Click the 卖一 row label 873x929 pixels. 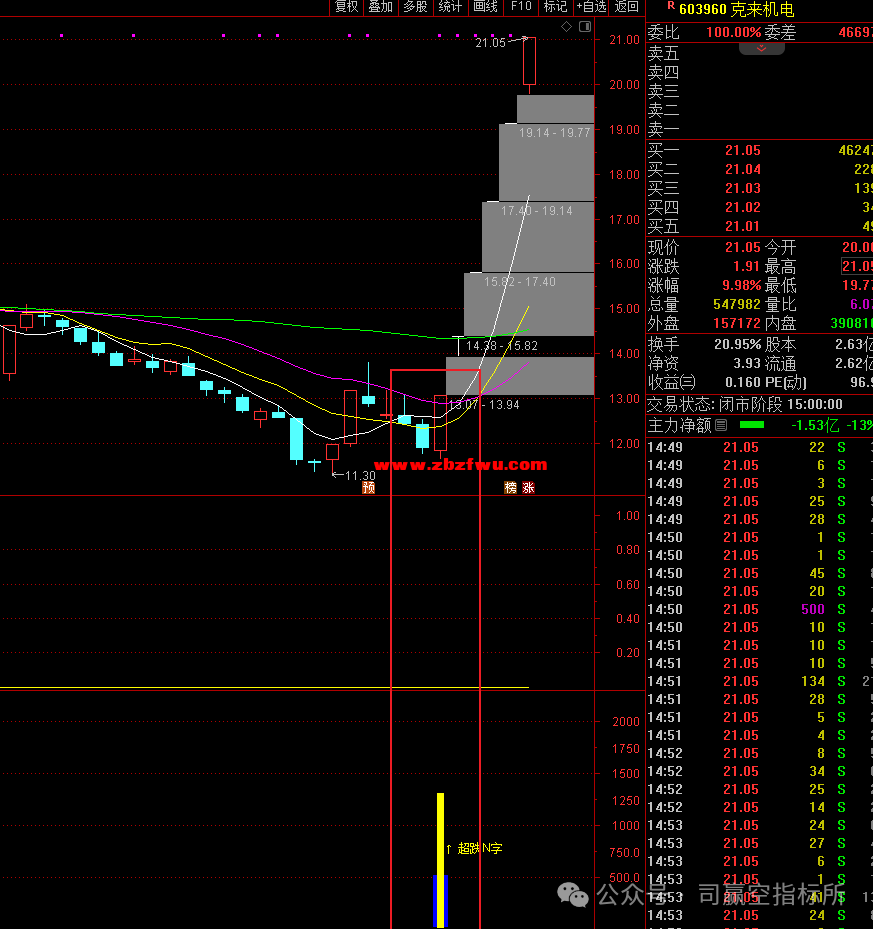coord(663,129)
